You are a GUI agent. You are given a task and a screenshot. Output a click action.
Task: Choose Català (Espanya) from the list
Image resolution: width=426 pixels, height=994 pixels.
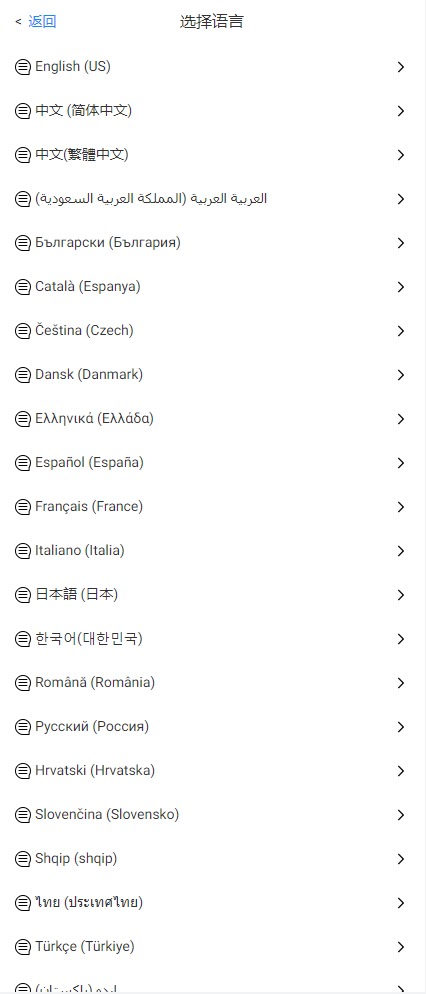point(213,287)
